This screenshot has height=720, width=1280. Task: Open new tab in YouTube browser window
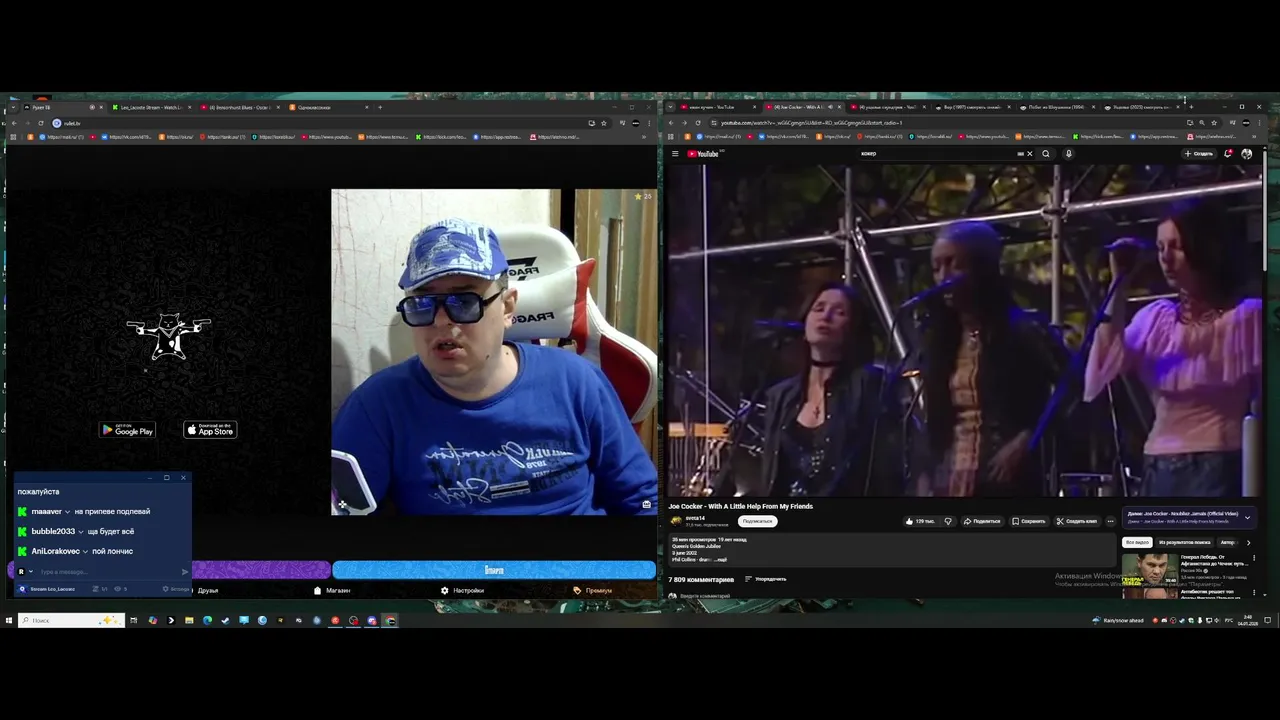(1192, 107)
